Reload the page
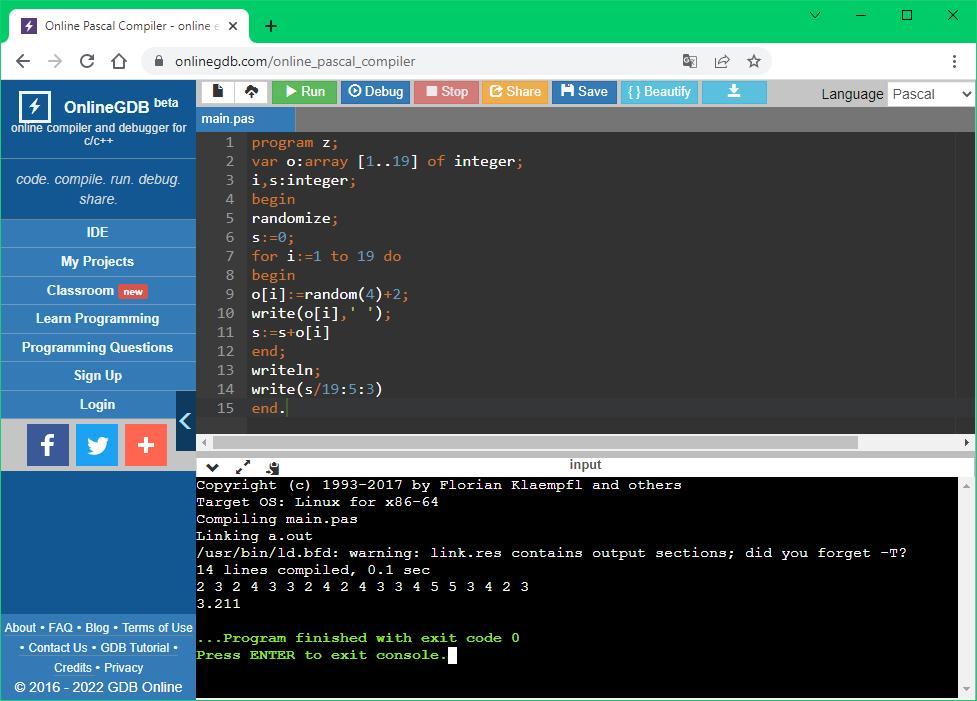Screen dimensions: 977x701 (x=87, y=61)
